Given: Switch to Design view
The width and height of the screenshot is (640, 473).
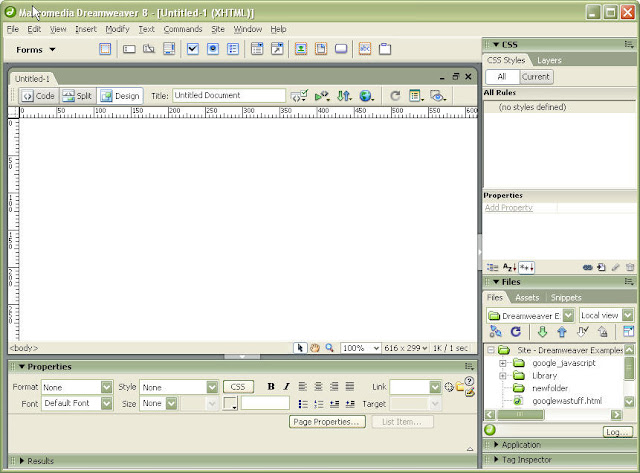Looking at the screenshot, I should point(120,96).
